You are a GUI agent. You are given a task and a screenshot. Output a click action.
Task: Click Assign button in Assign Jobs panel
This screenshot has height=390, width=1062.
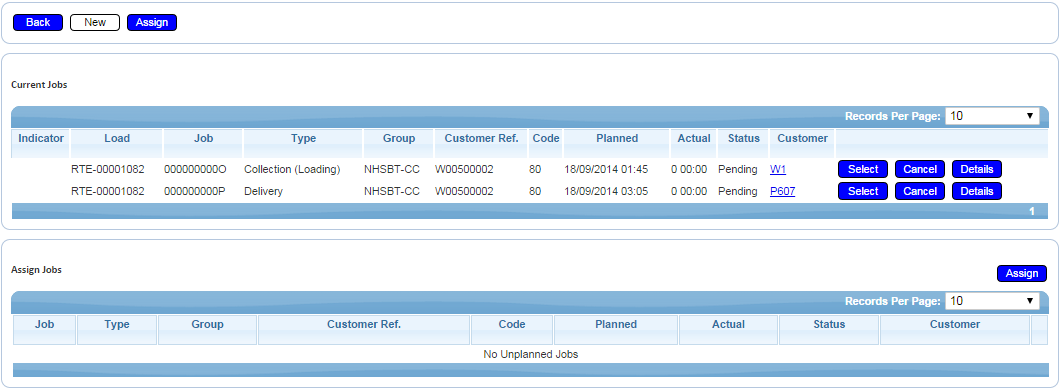(1021, 273)
